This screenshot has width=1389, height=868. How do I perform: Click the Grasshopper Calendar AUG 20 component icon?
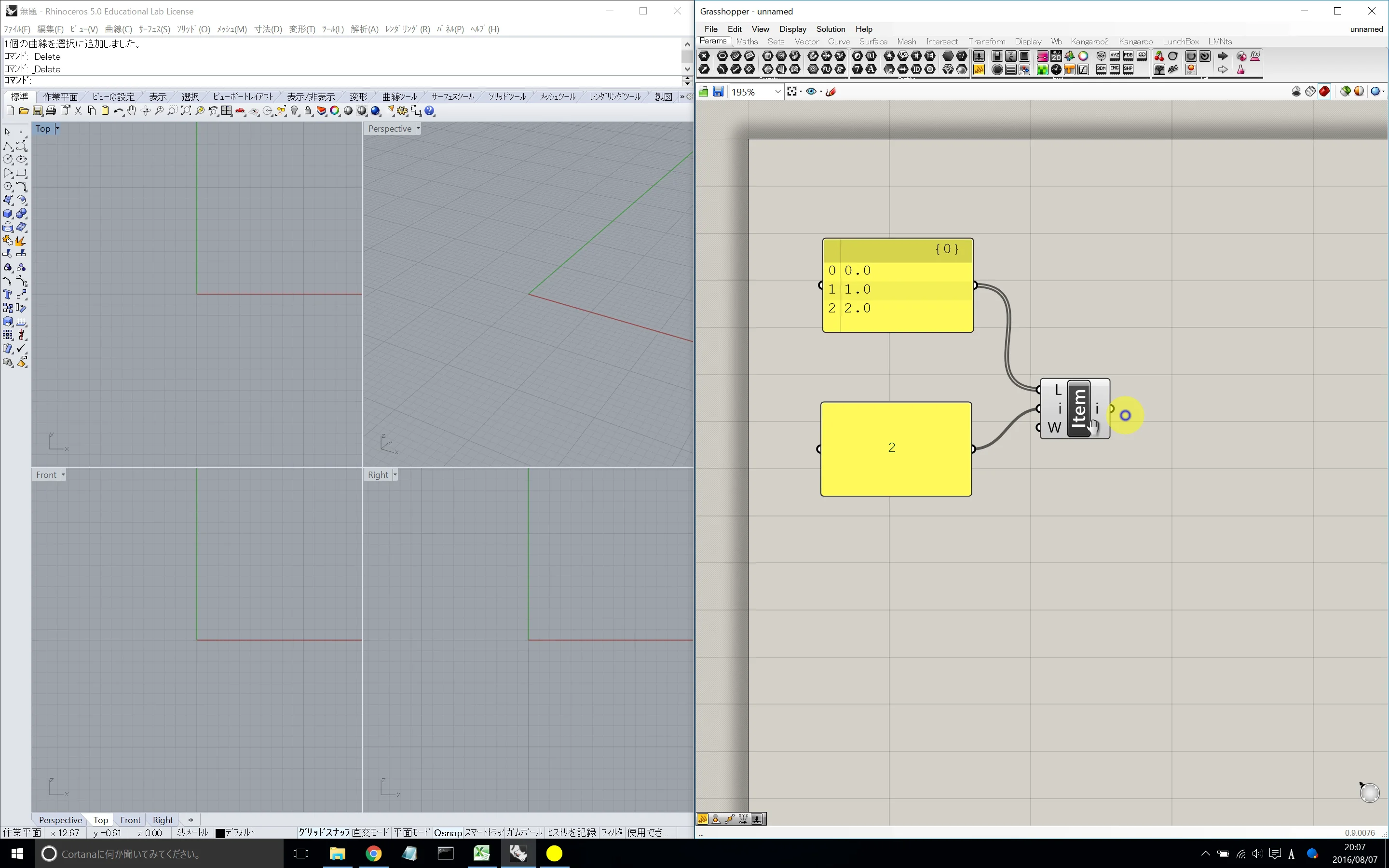click(x=1056, y=56)
